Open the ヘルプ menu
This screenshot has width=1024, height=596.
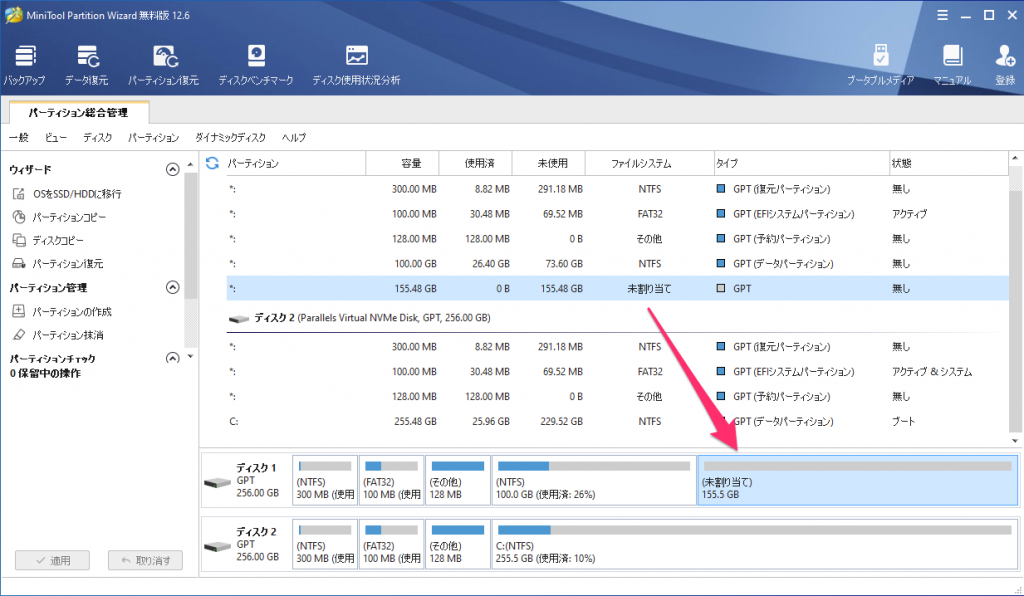pyautogui.click(x=294, y=138)
